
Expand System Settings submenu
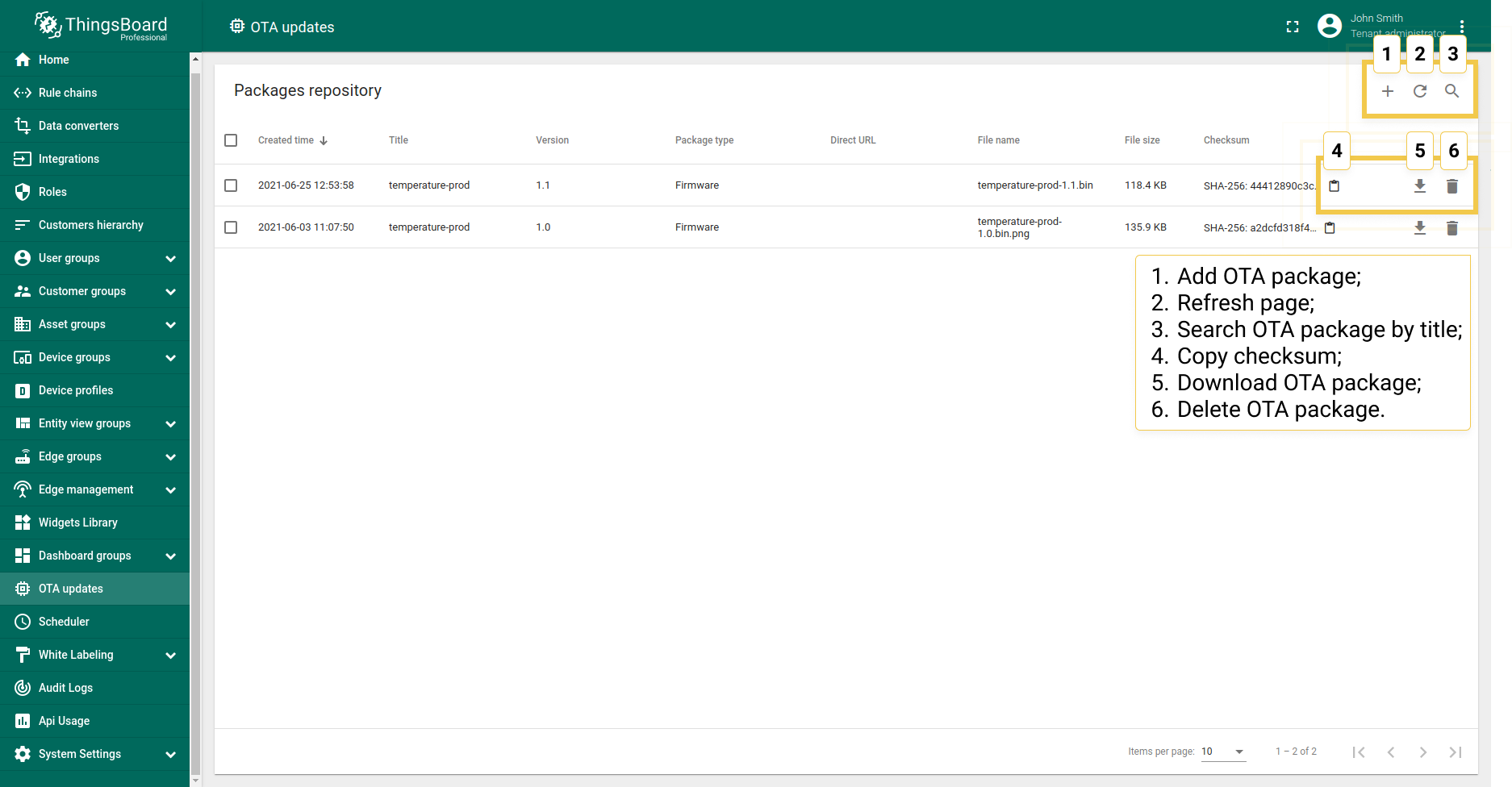coord(170,754)
